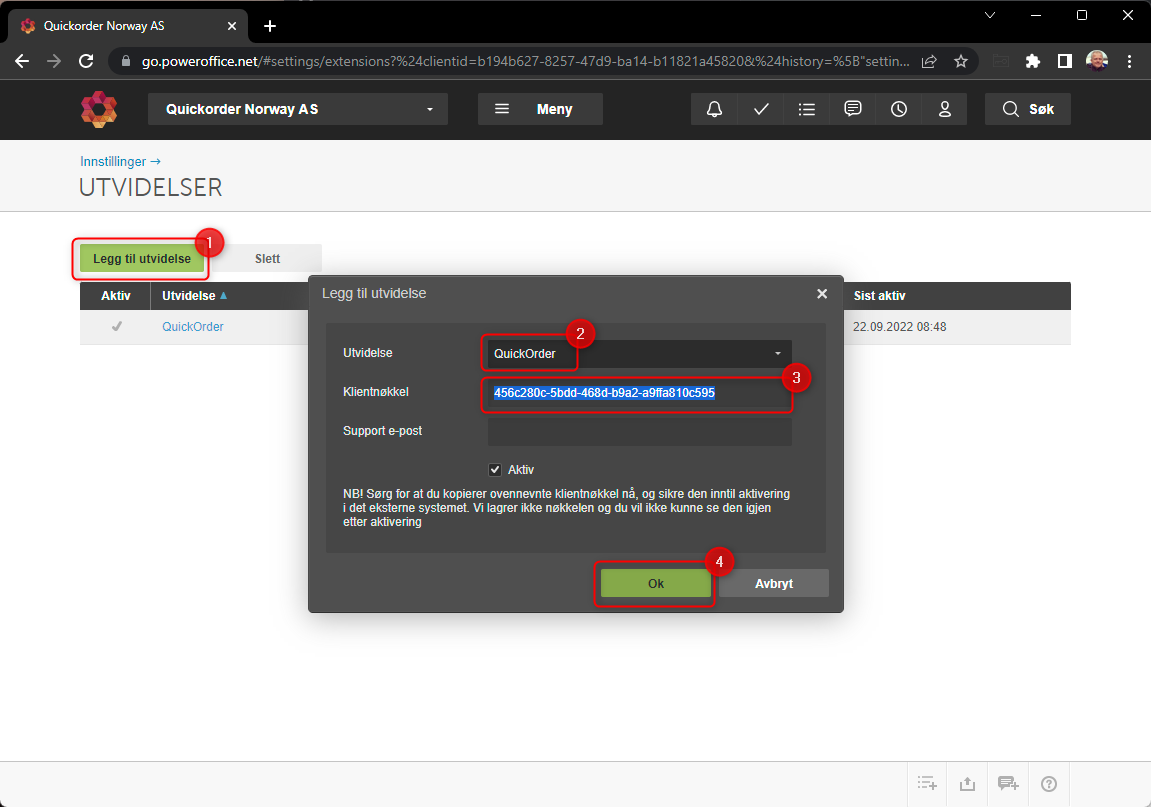Open the checkmark approvals icon

coord(761,109)
